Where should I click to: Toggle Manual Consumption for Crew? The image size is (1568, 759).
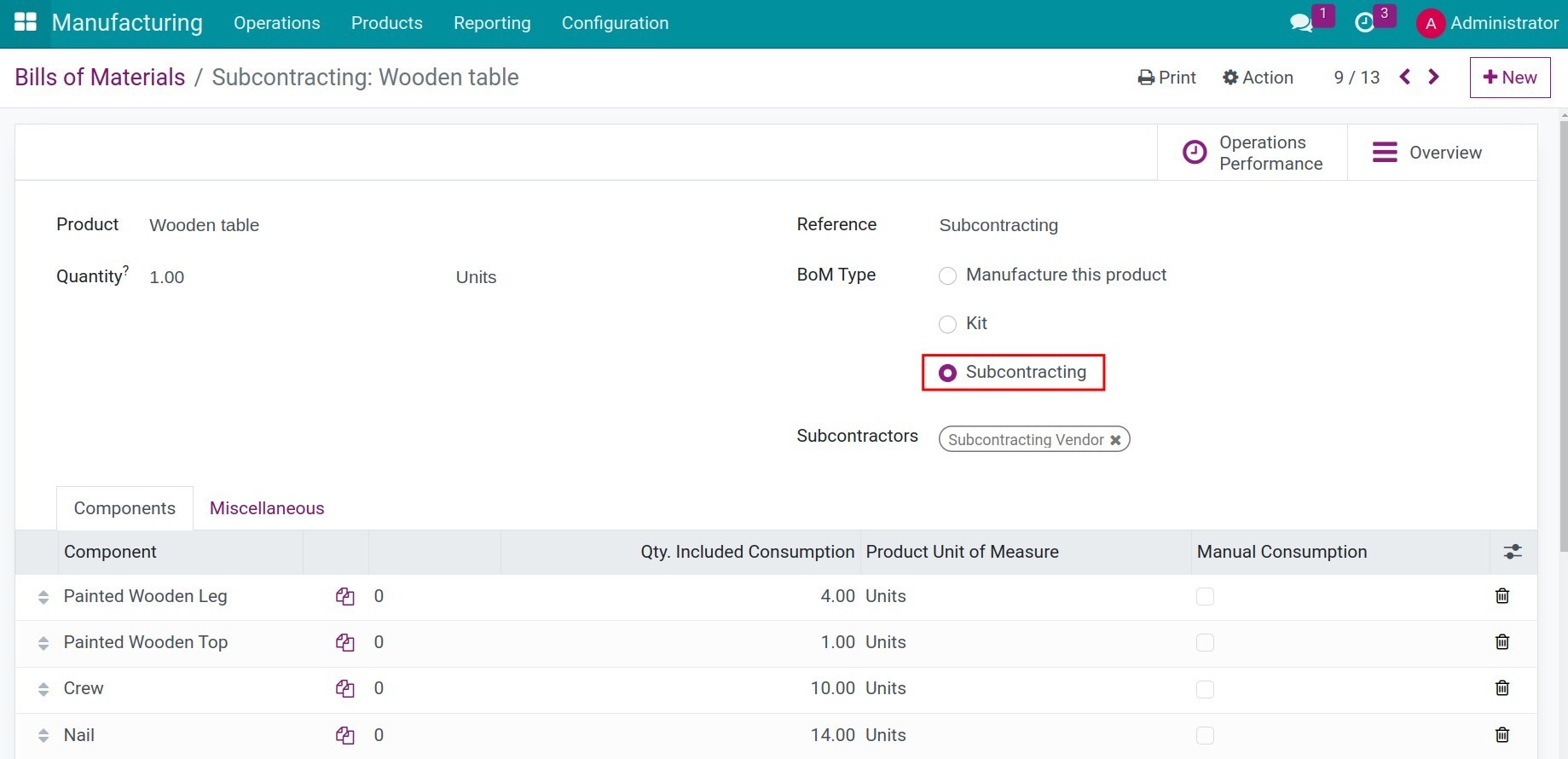pos(1205,689)
